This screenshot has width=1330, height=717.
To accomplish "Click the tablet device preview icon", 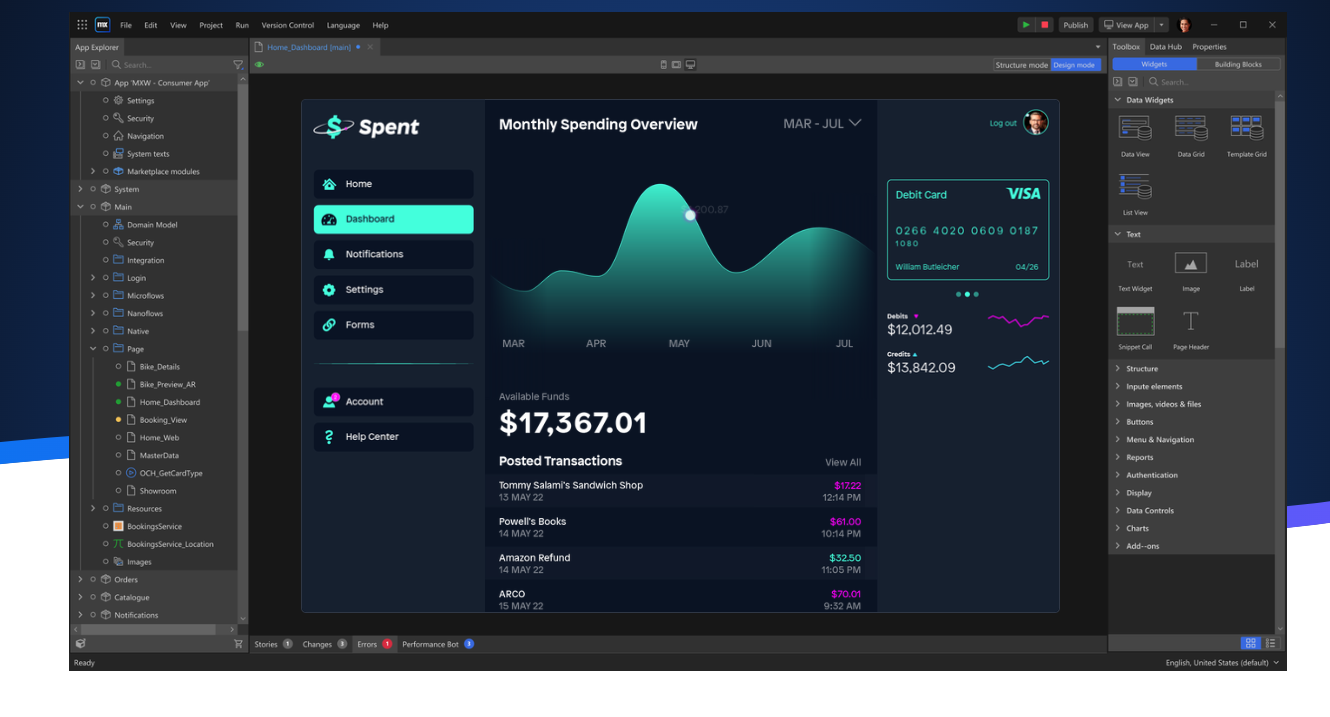I will (x=676, y=65).
